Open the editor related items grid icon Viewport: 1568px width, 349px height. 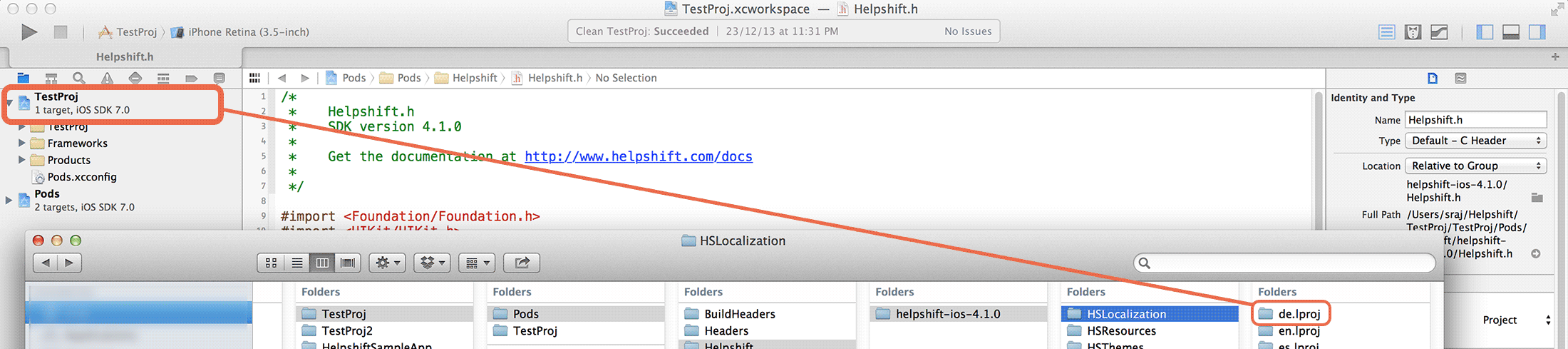point(254,78)
